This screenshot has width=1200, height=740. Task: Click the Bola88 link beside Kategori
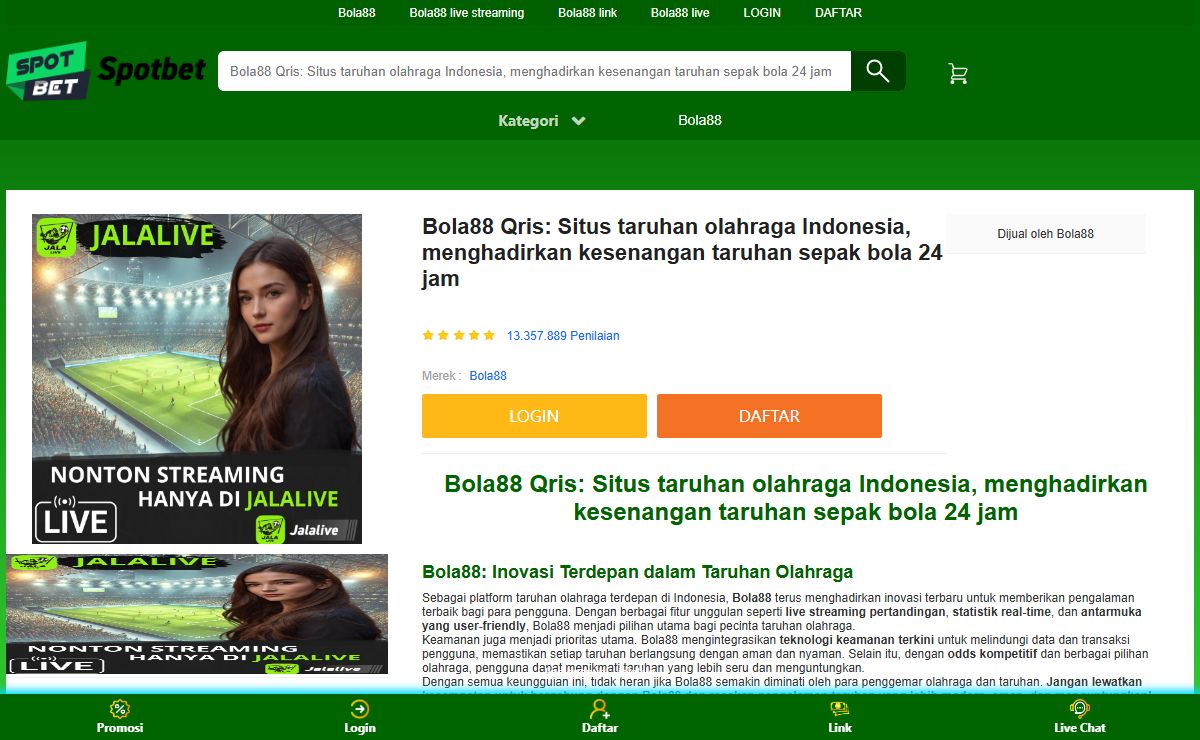pos(700,120)
